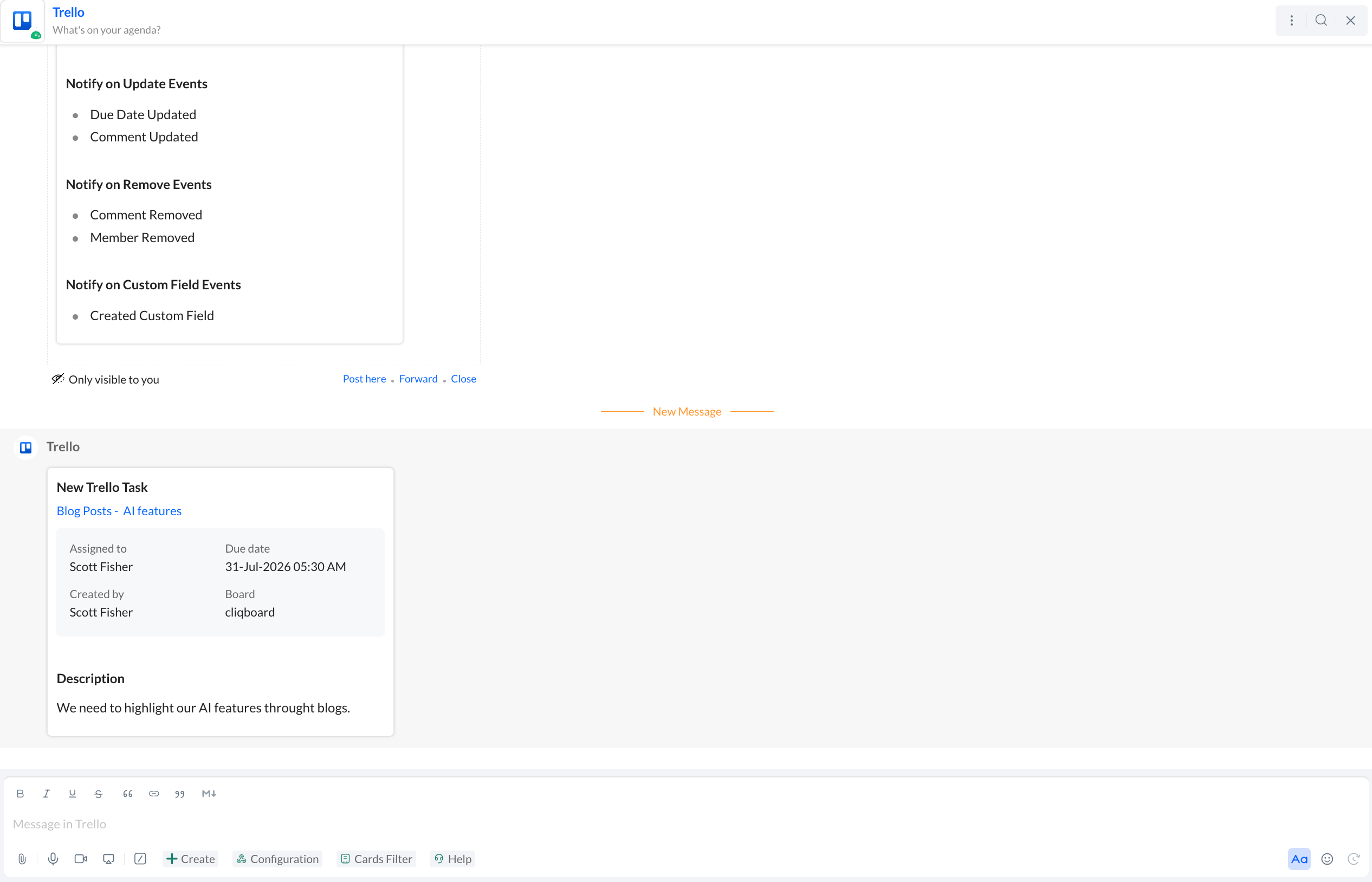The height and width of the screenshot is (882, 1372).
Task: Click the Comment Removed list item
Action: coord(146,215)
